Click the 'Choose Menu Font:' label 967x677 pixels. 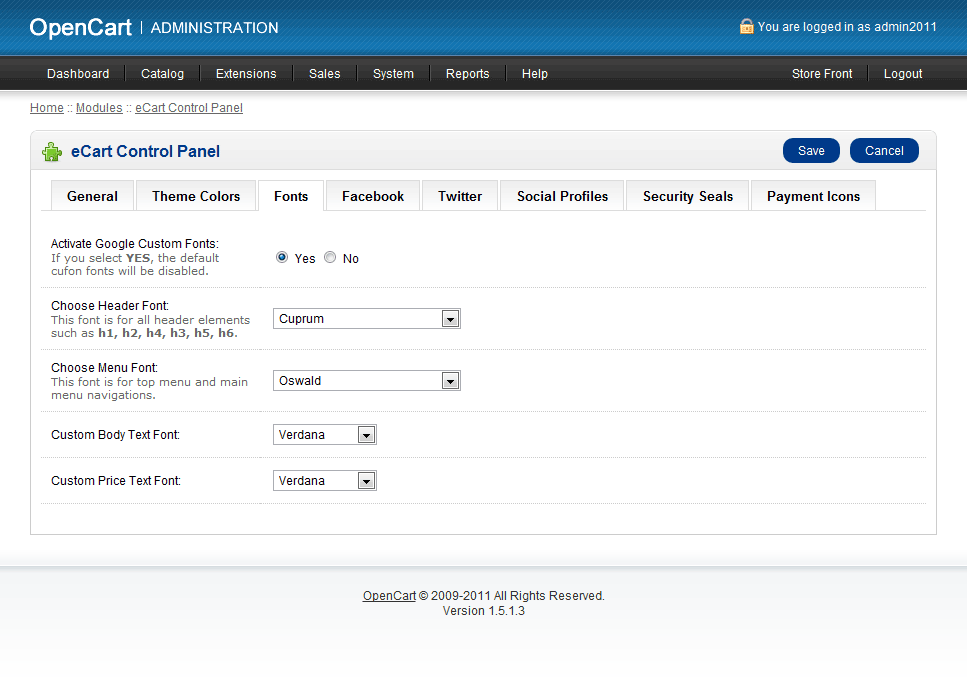[104, 368]
